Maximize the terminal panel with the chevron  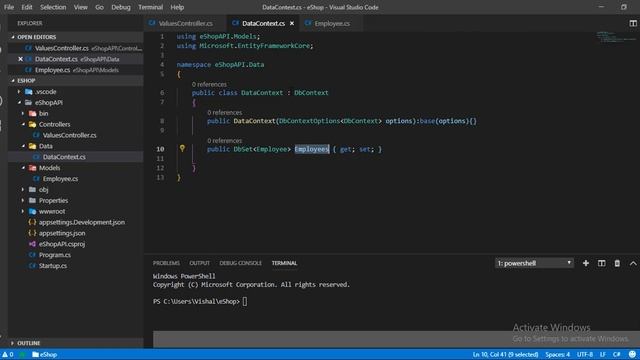point(633,263)
